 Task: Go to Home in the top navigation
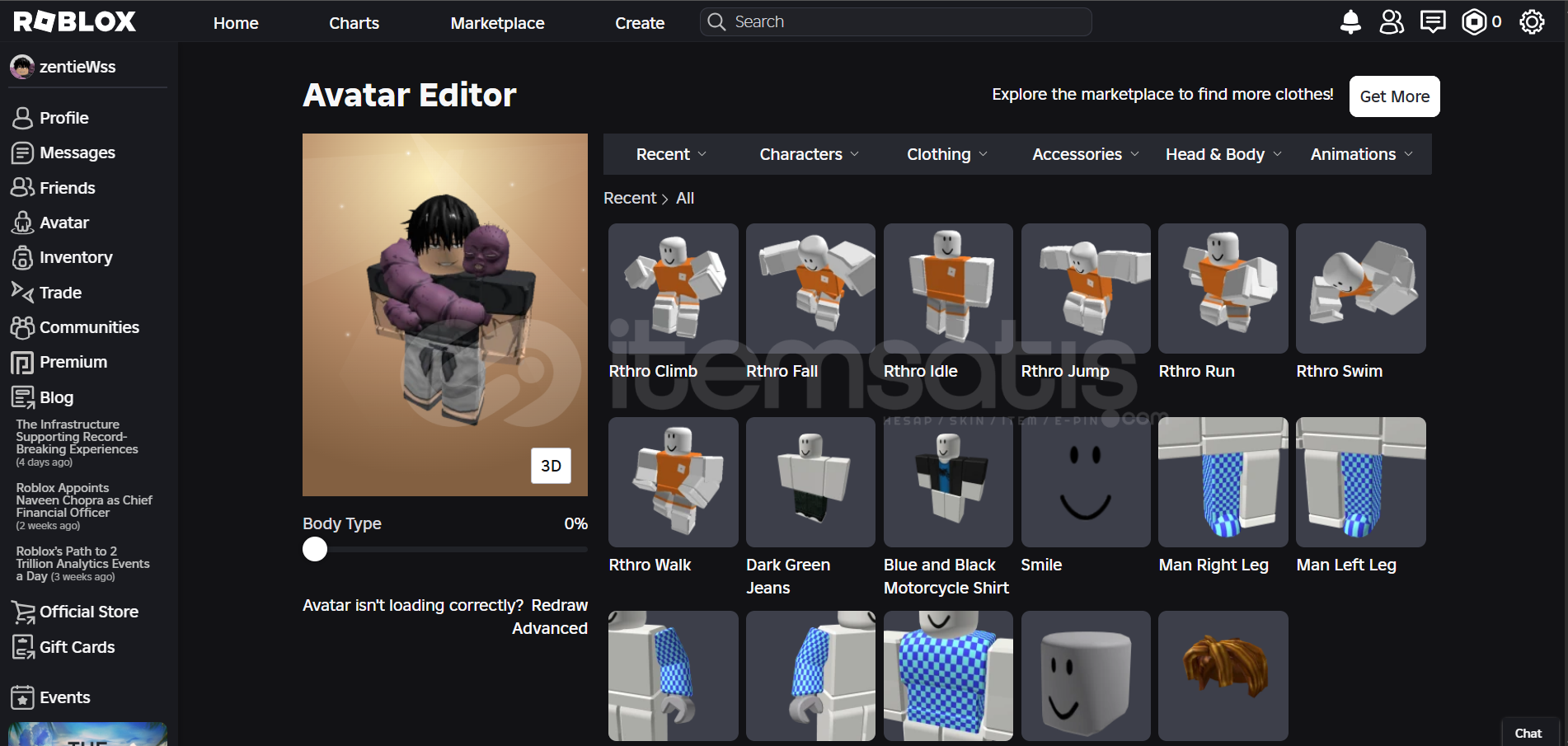click(236, 23)
